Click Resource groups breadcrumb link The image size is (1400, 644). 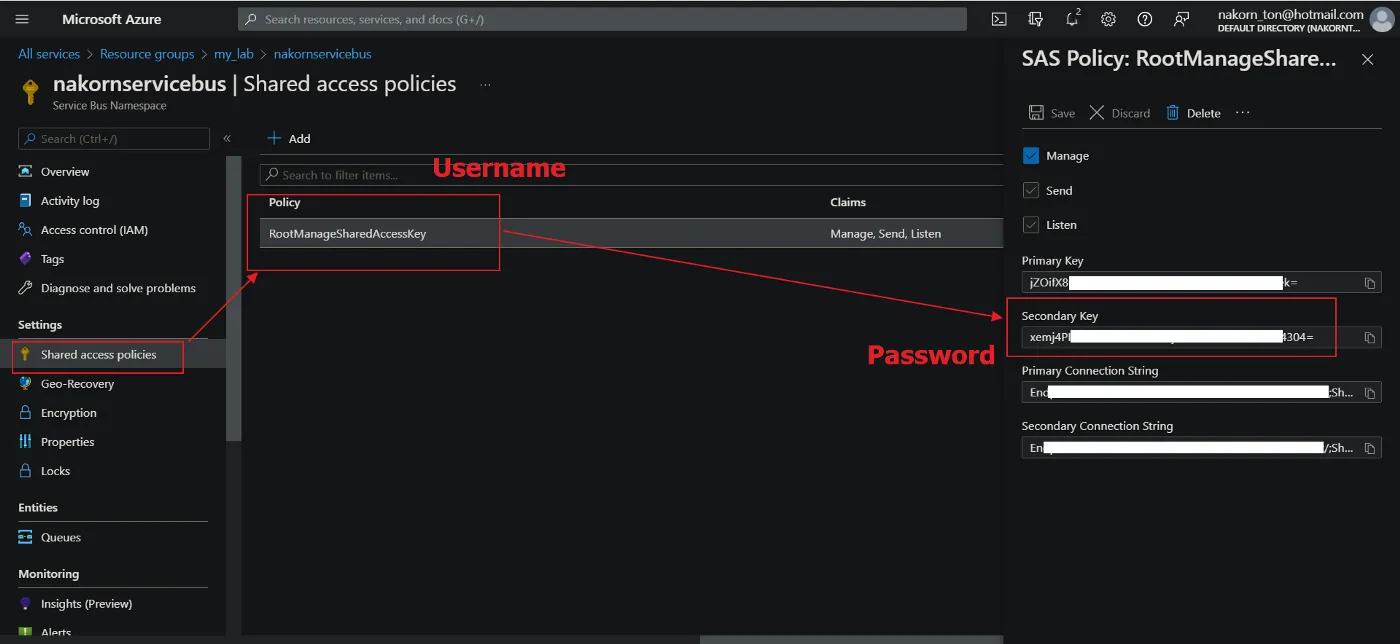(147, 54)
